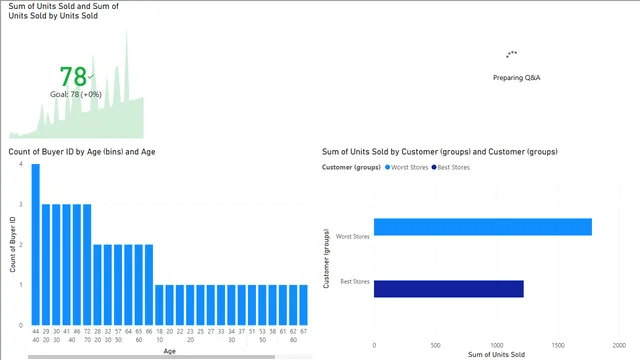
Task: Select the column bar for age 61
Action: click(x=283, y=305)
